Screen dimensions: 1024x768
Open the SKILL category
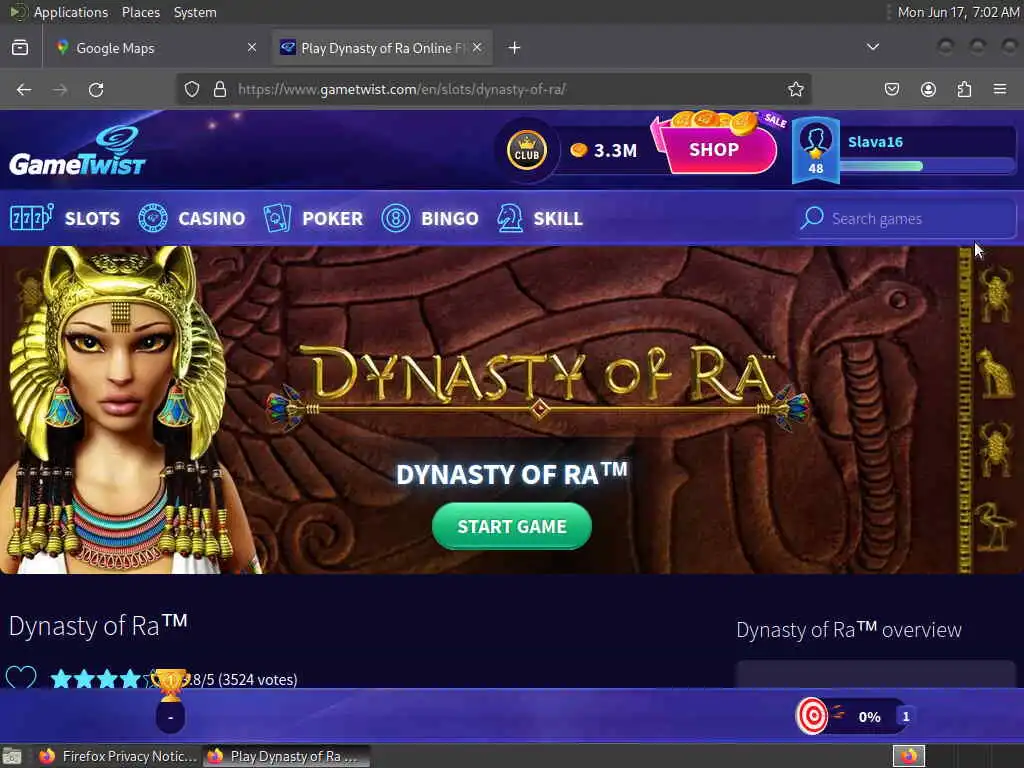point(558,218)
